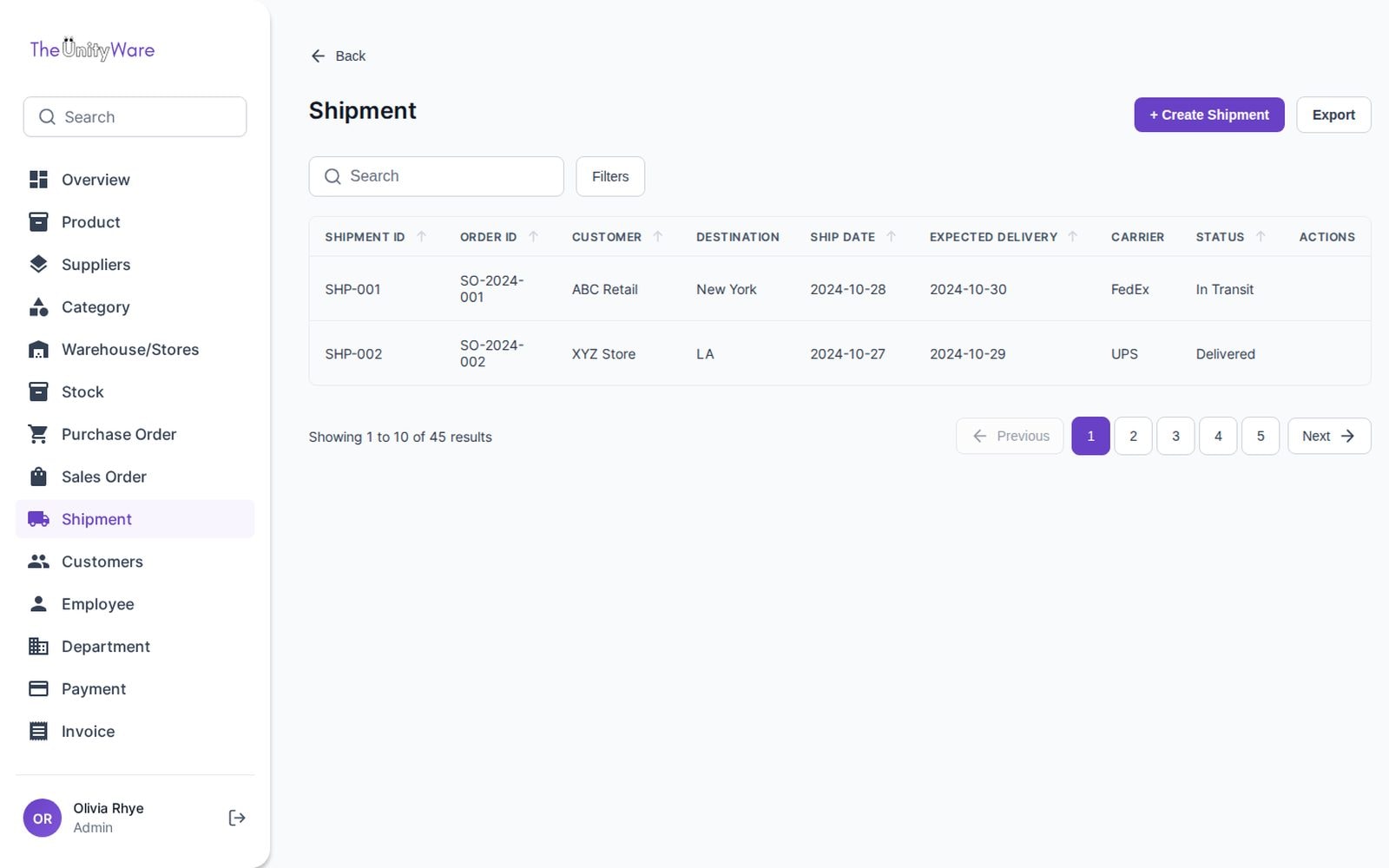Click the Destination column header
This screenshot has width=1389, height=868.
(737, 237)
